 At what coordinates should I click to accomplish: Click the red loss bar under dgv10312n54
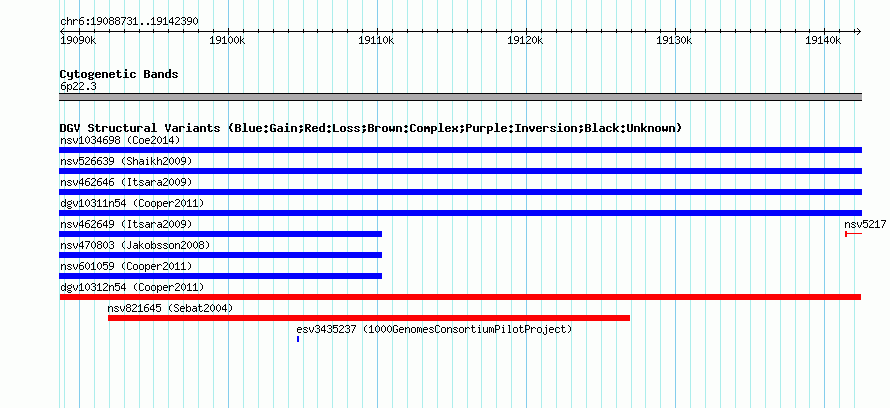[460, 297]
